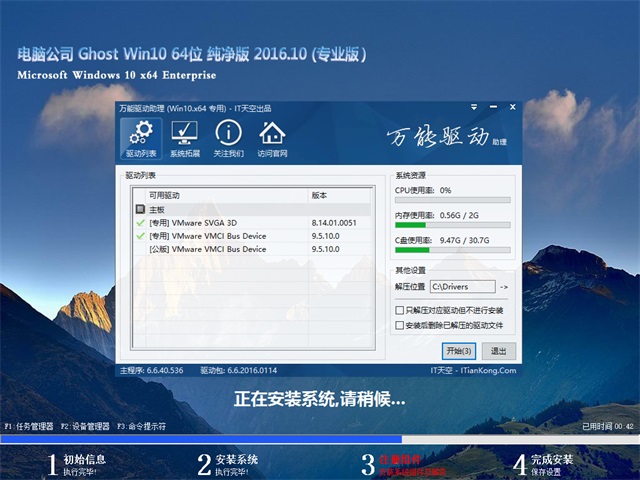The height and width of the screenshot is (480, 640).
Task: Click the 正在安装系统,请稍候... status message
Action: click(x=320, y=399)
